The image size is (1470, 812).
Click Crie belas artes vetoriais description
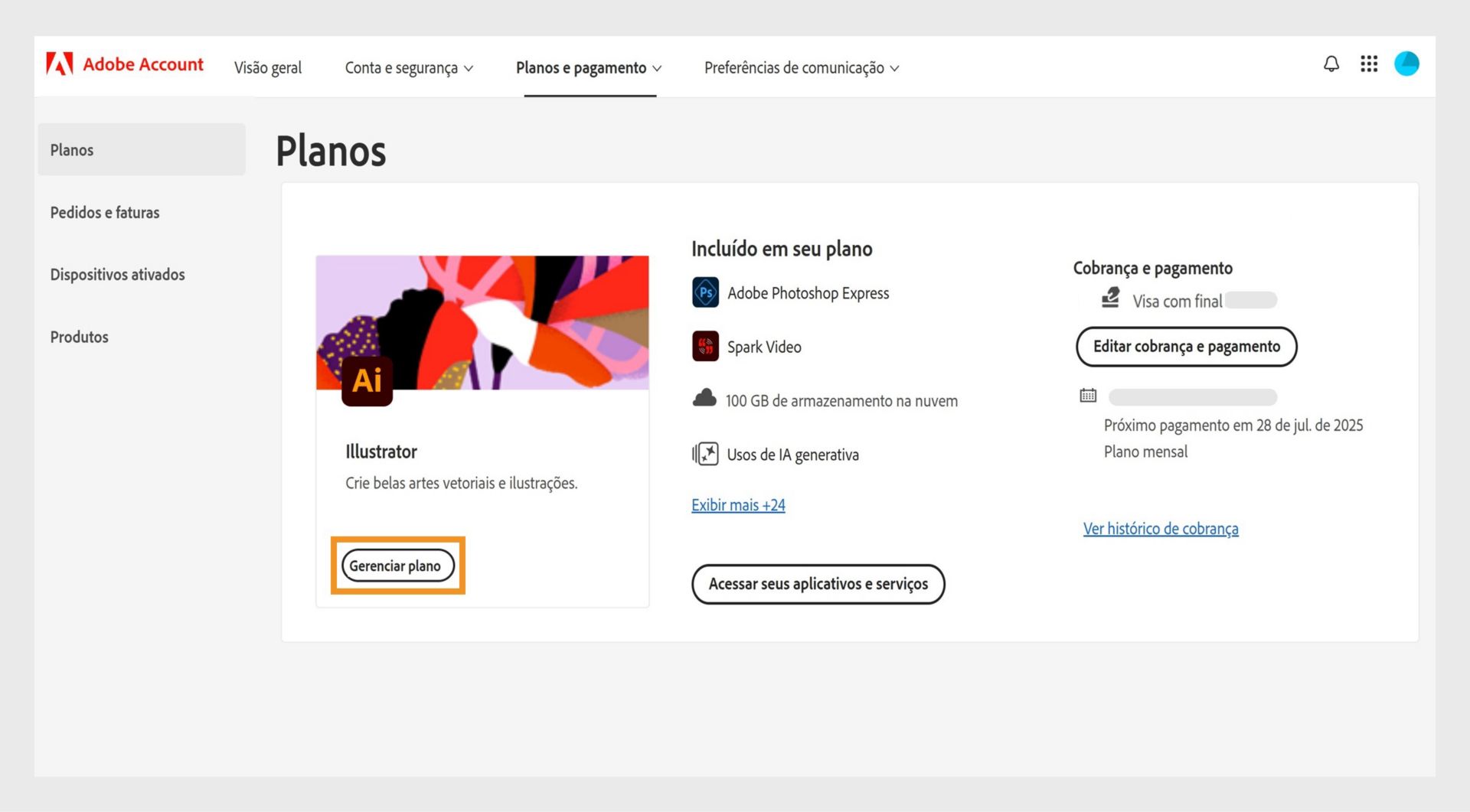point(461,483)
